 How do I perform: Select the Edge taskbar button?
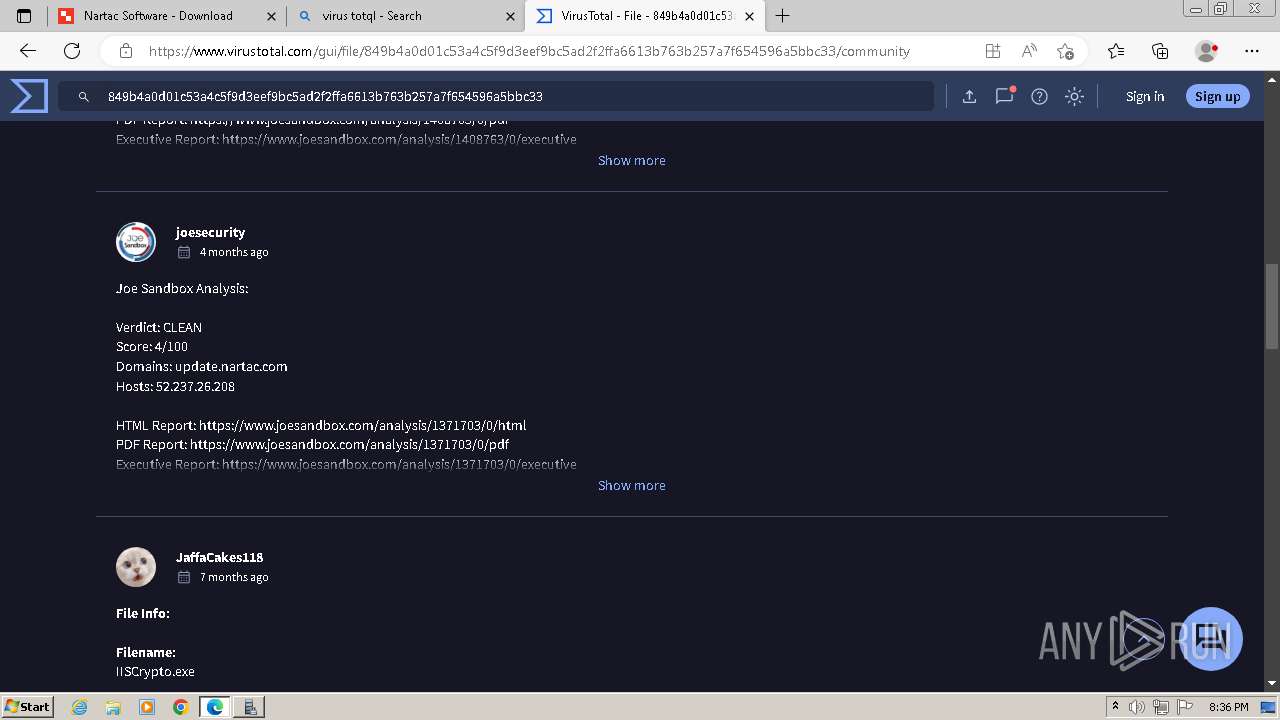(215, 707)
